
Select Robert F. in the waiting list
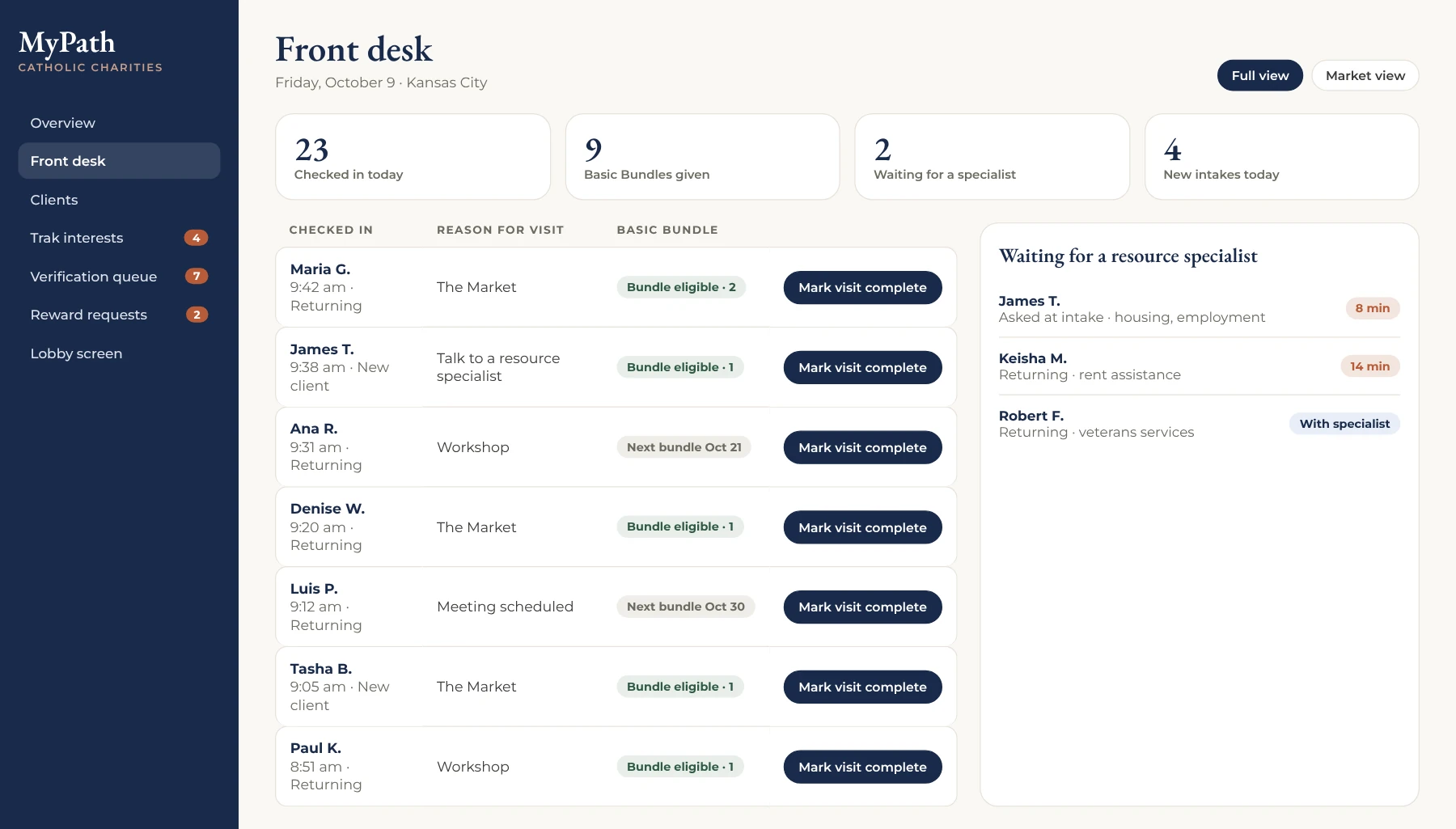click(1199, 424)
